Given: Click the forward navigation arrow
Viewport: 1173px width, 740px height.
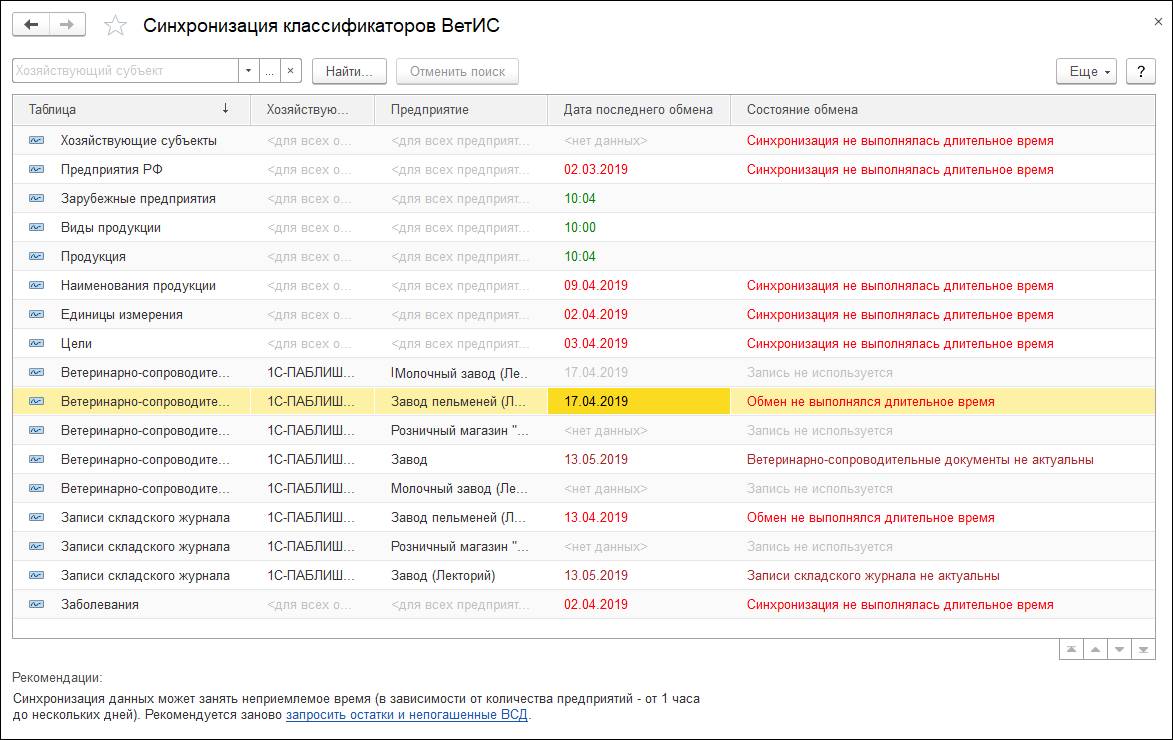Looking at the screenshot, I should 67,25.
